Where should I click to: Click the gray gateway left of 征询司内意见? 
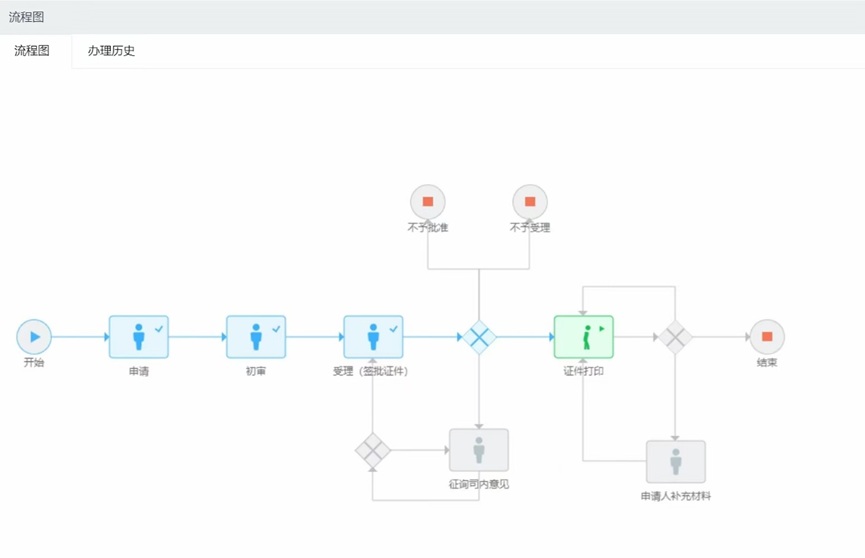[x=373, y=450]
